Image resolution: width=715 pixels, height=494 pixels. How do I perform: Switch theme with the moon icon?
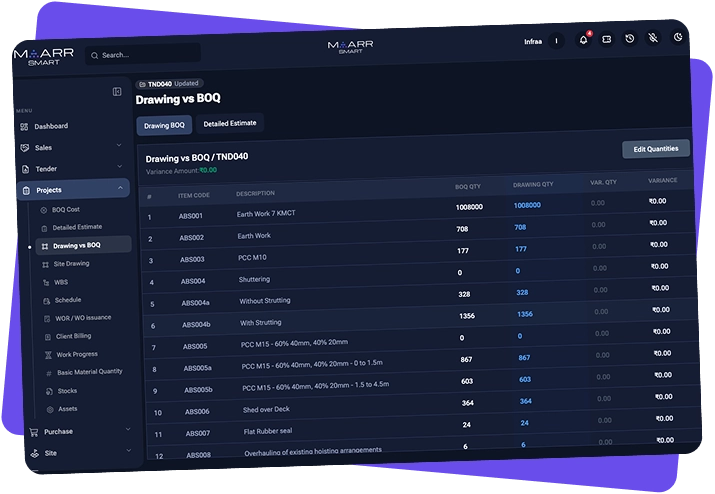[x=678, y=37]
